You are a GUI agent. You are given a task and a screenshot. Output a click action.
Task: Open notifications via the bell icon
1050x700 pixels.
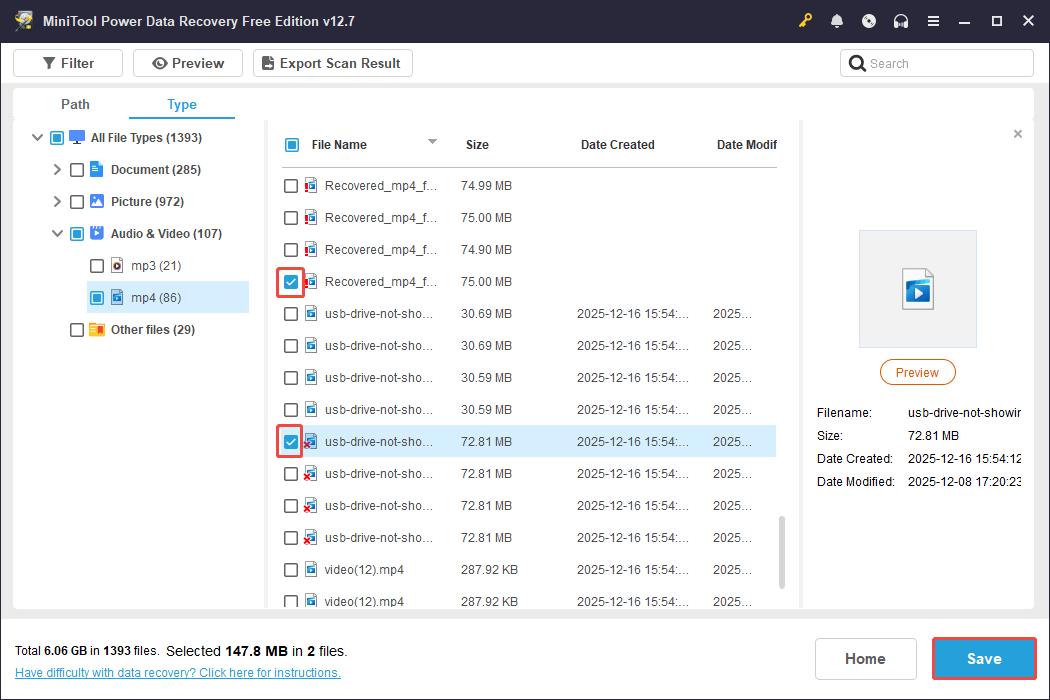coord(837,20)
